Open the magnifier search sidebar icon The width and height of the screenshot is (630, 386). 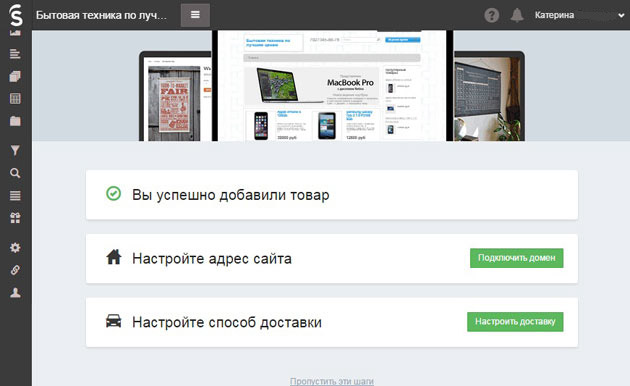point(15,173)
